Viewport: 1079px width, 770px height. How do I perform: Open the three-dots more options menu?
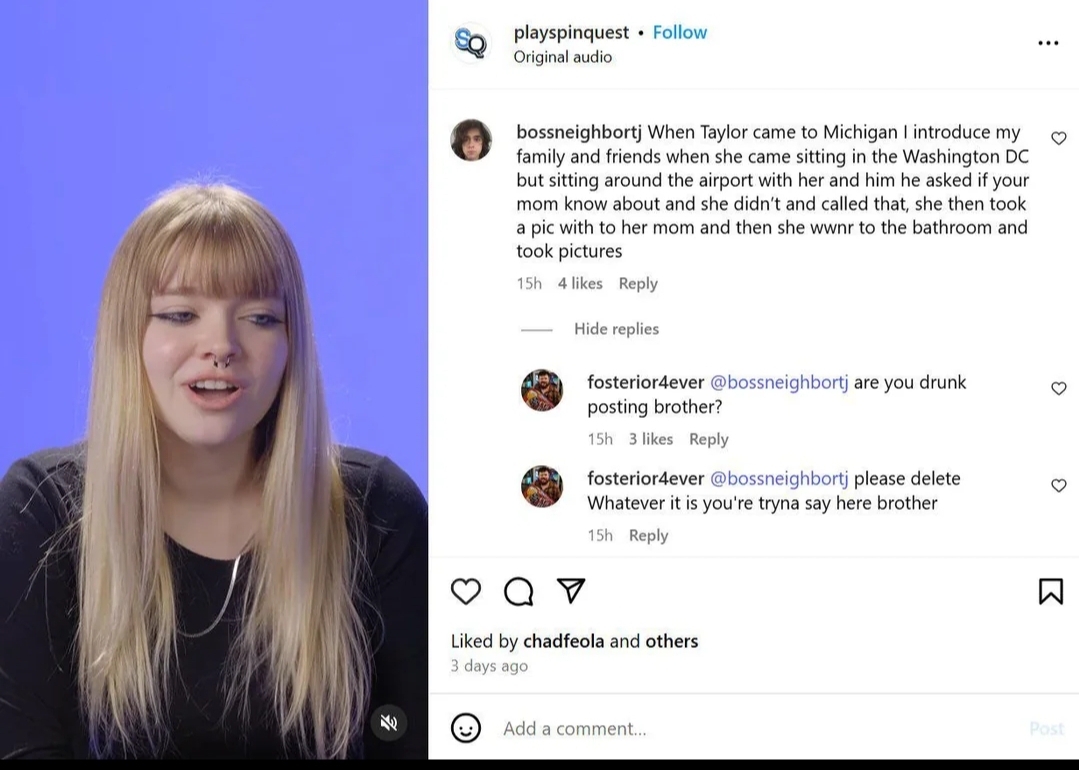click(1048, 43)
